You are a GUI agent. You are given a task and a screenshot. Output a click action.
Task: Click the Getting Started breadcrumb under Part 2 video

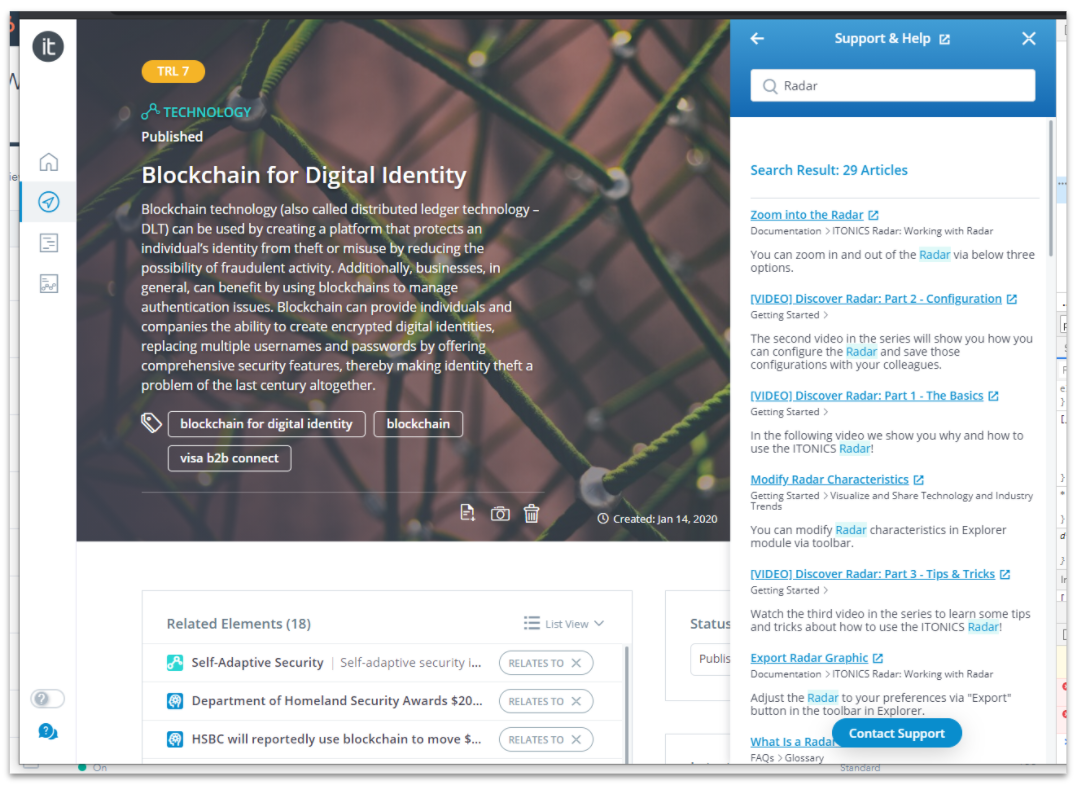pyautogui.click(x=785, y=315)
